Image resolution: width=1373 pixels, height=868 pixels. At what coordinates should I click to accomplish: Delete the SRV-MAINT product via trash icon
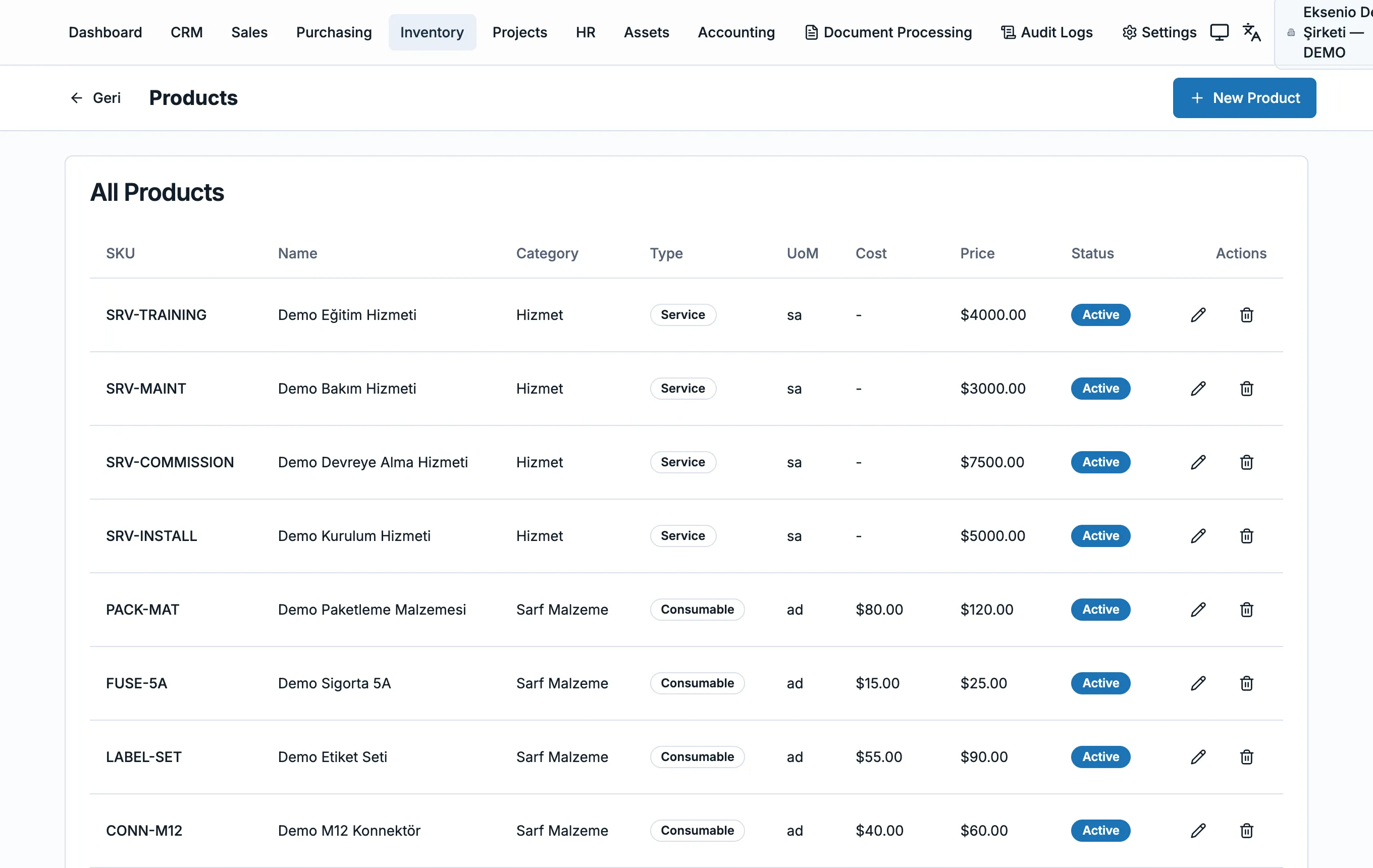pyautogui.click(x=1246, y=388)
